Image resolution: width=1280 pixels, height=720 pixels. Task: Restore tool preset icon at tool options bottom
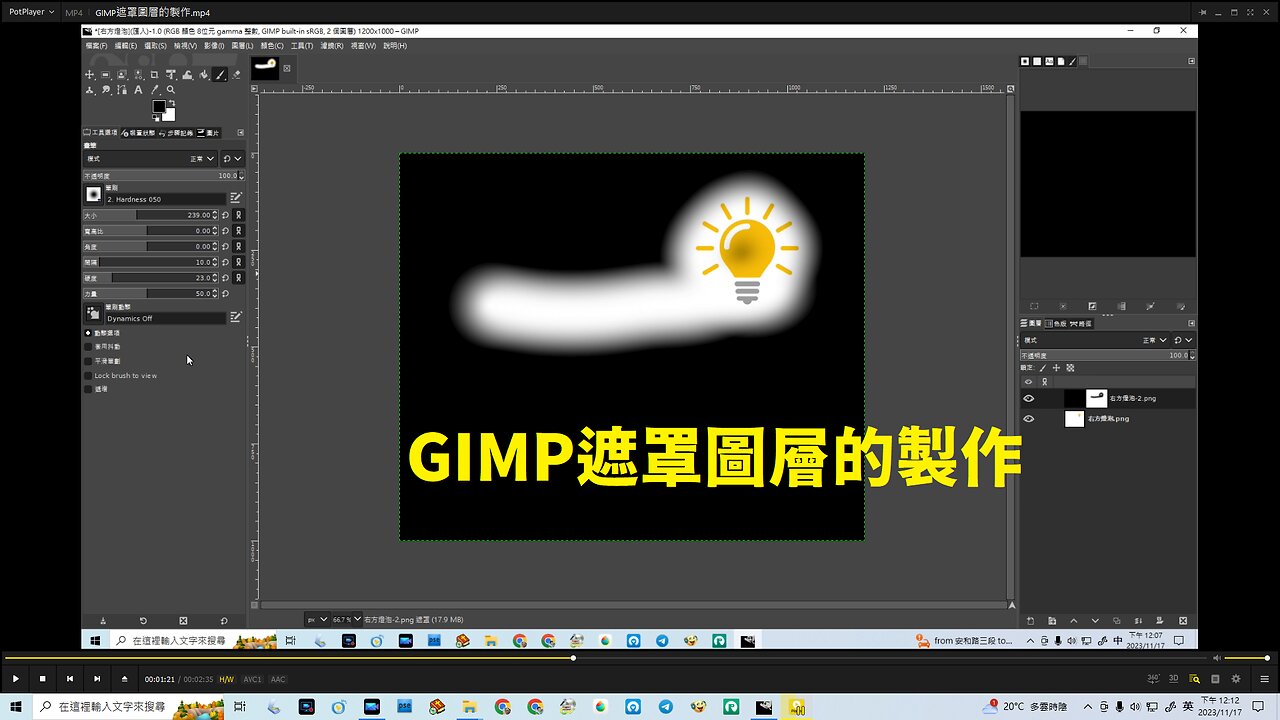(x=143, y=620)
